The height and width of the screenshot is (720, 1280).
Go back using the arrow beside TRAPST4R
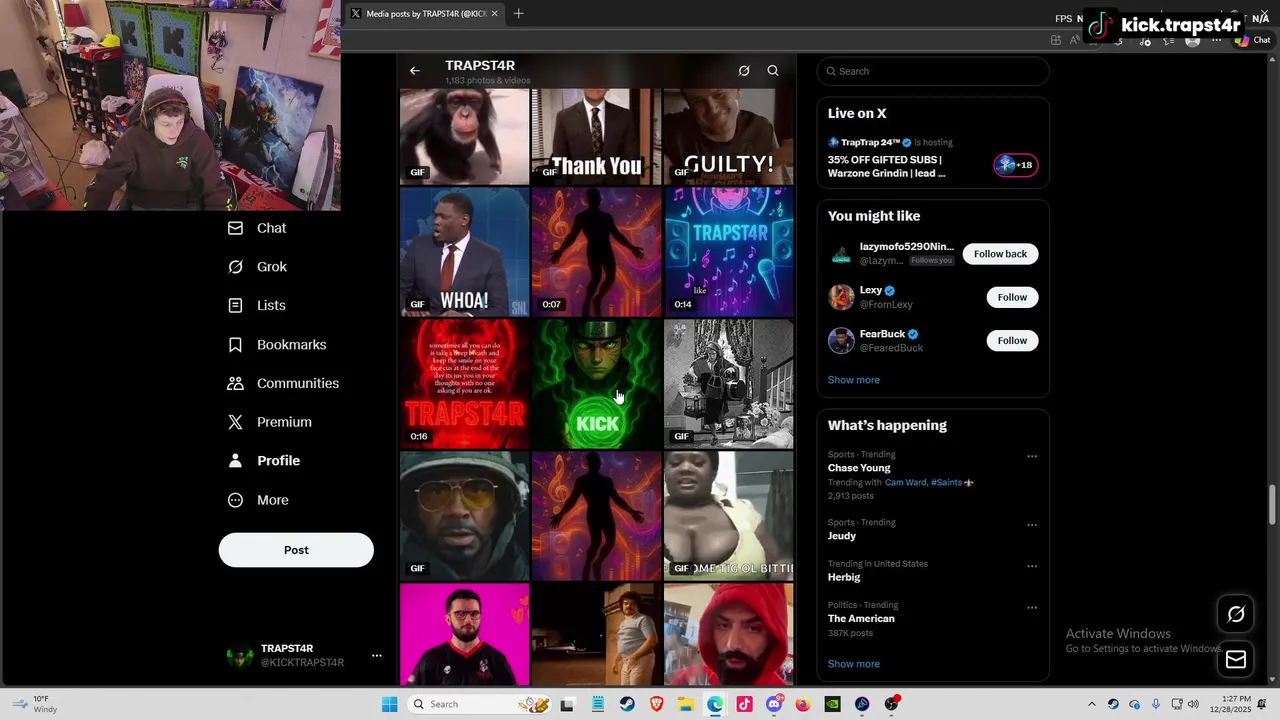point(415,71)
